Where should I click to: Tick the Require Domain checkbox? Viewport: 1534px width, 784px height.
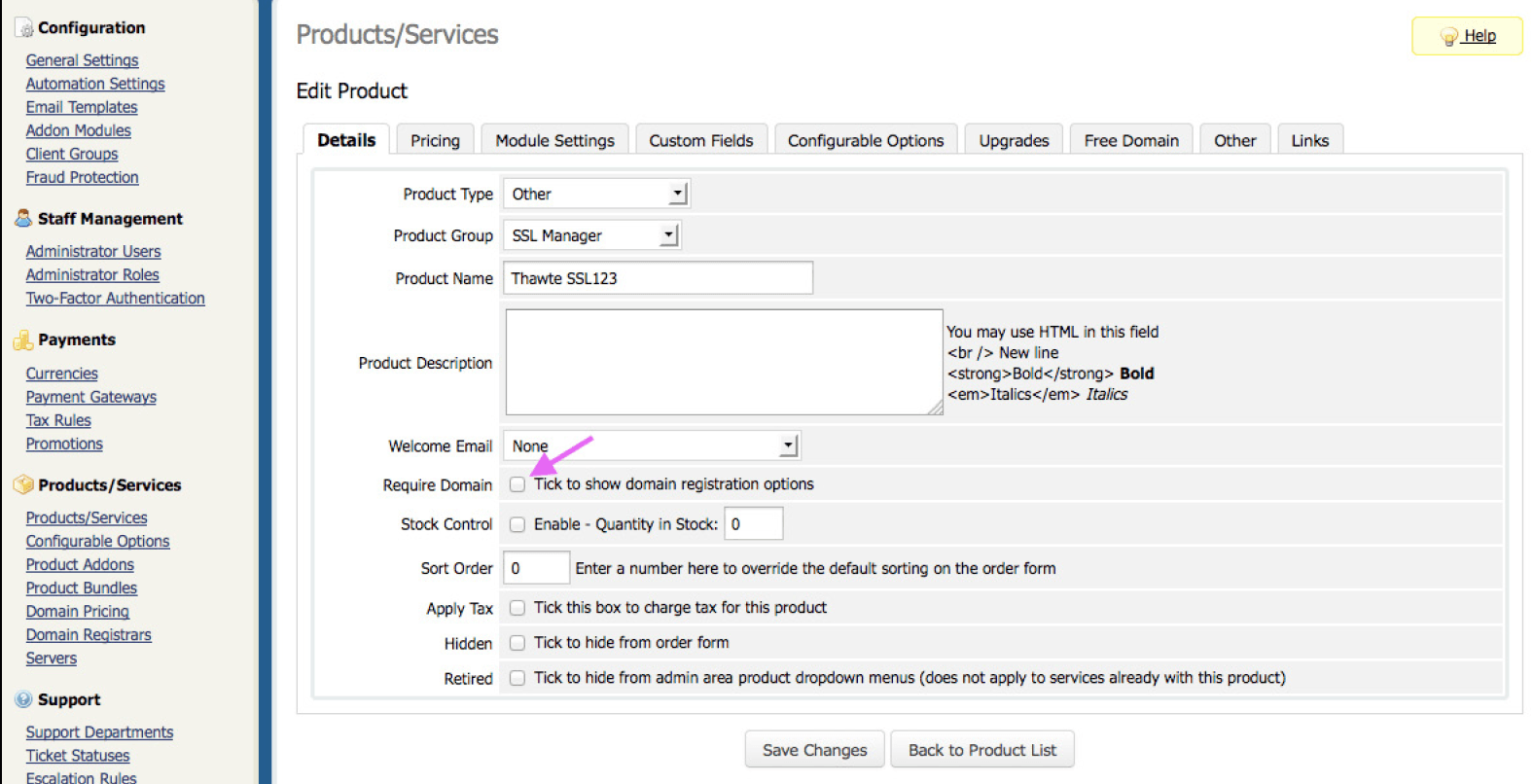[517, 484]
